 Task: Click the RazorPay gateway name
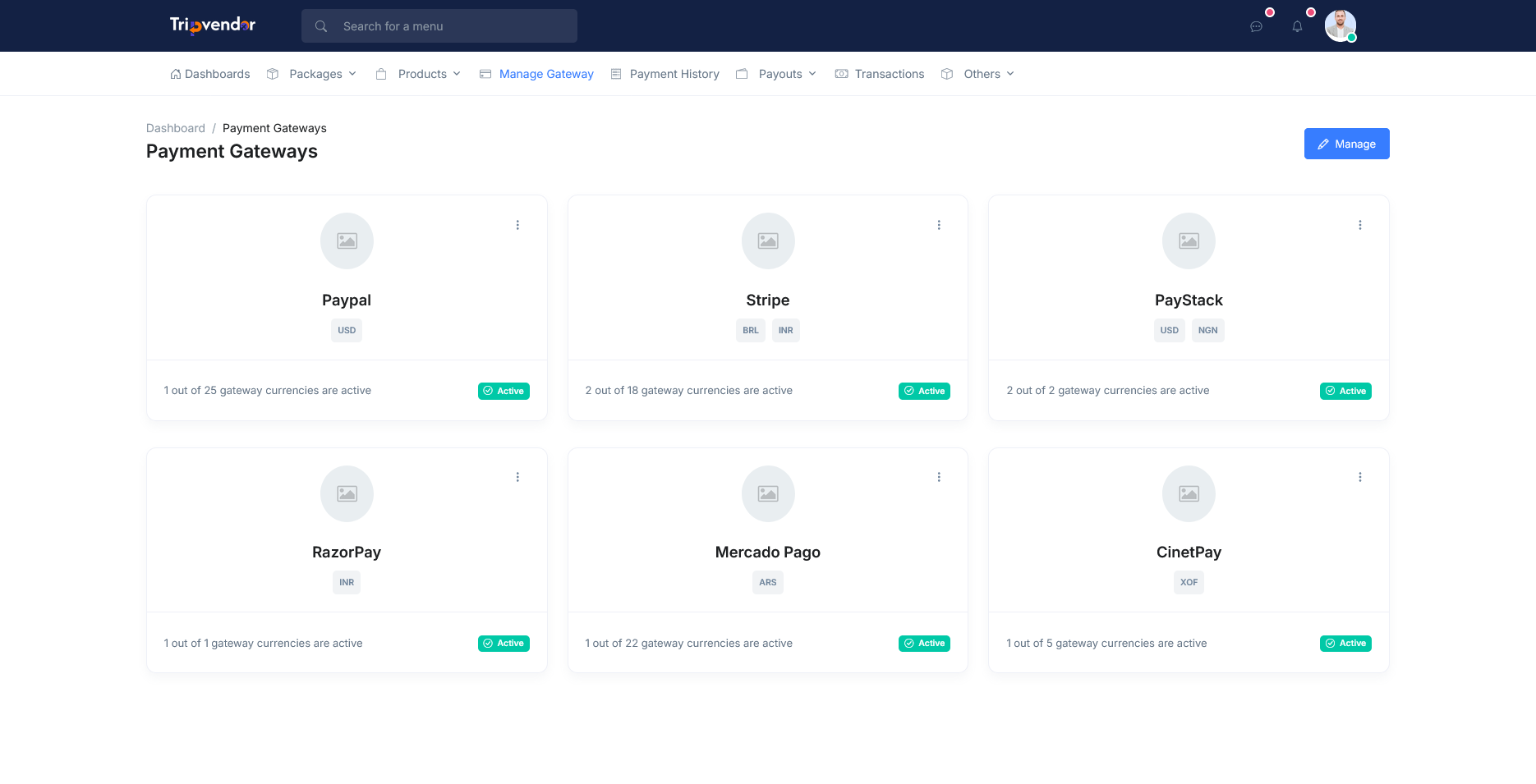click(347, 552)
